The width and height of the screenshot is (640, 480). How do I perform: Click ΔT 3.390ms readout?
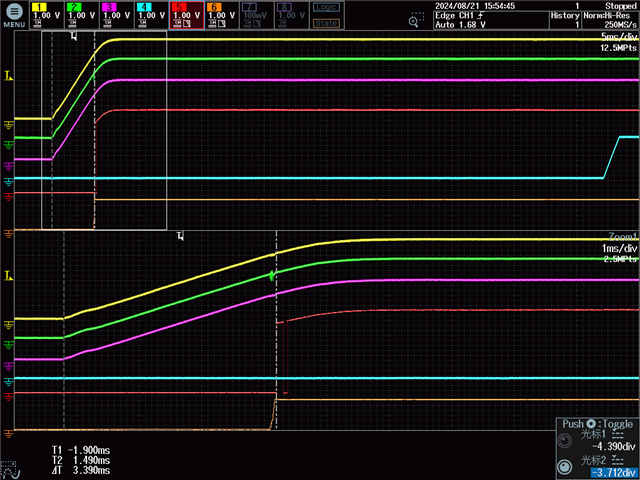pyautogui.click(x=81, y=470)
